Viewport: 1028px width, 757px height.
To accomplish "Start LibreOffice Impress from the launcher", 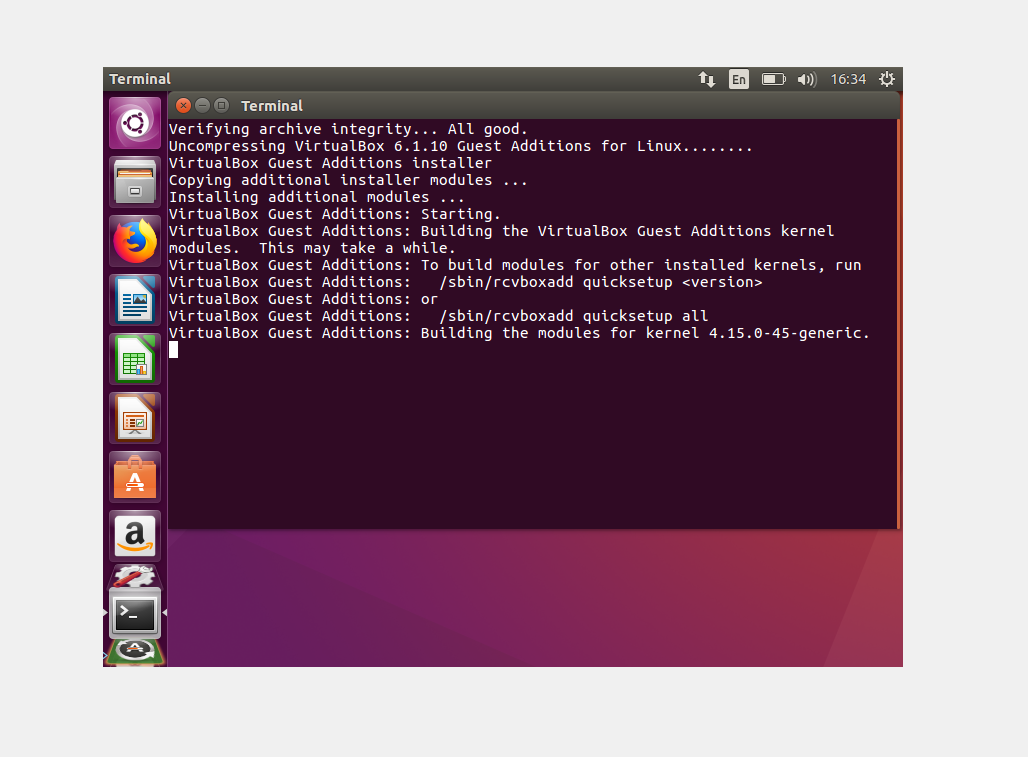I will (135, 418).
